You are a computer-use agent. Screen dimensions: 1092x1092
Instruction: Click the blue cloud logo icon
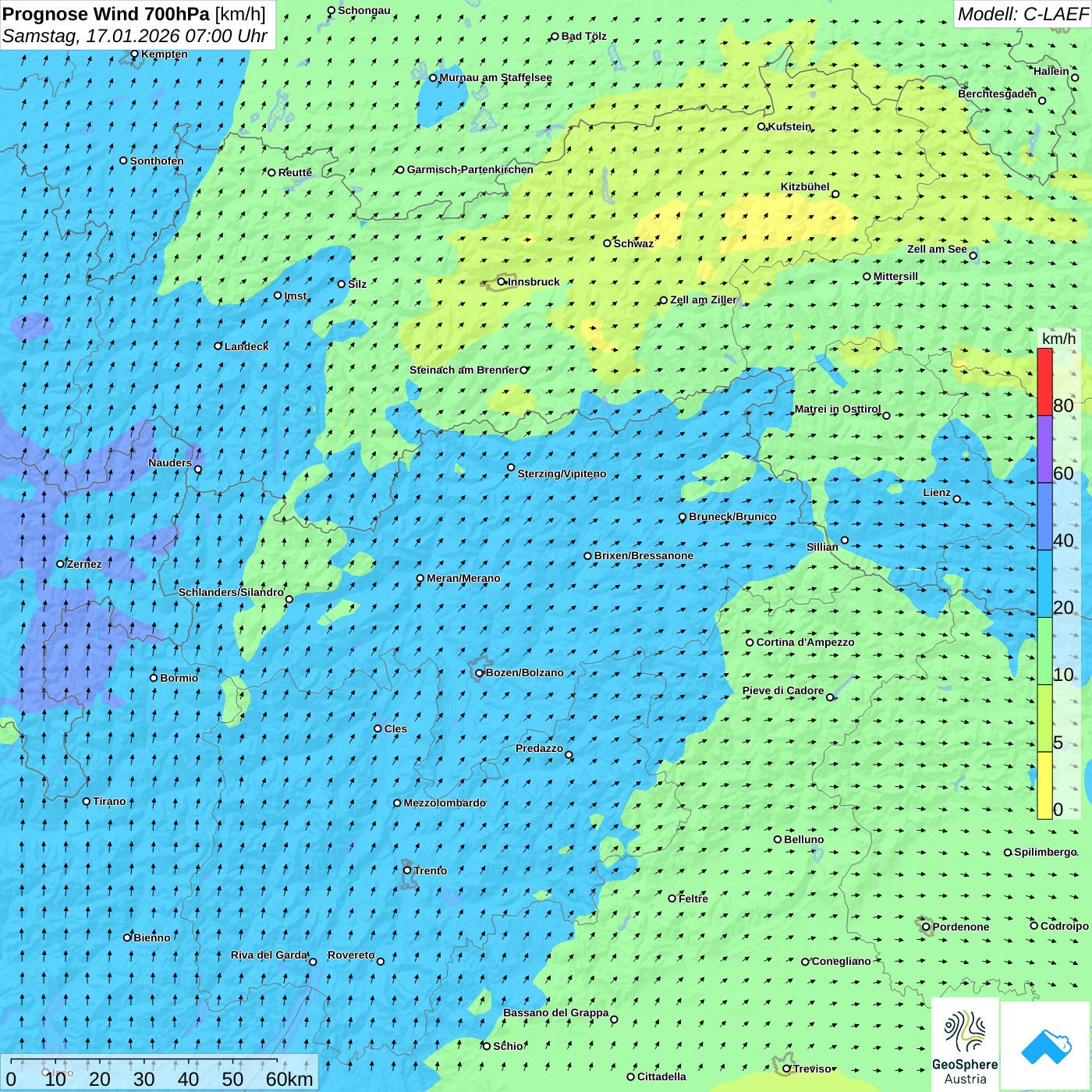(1046, 1046)
